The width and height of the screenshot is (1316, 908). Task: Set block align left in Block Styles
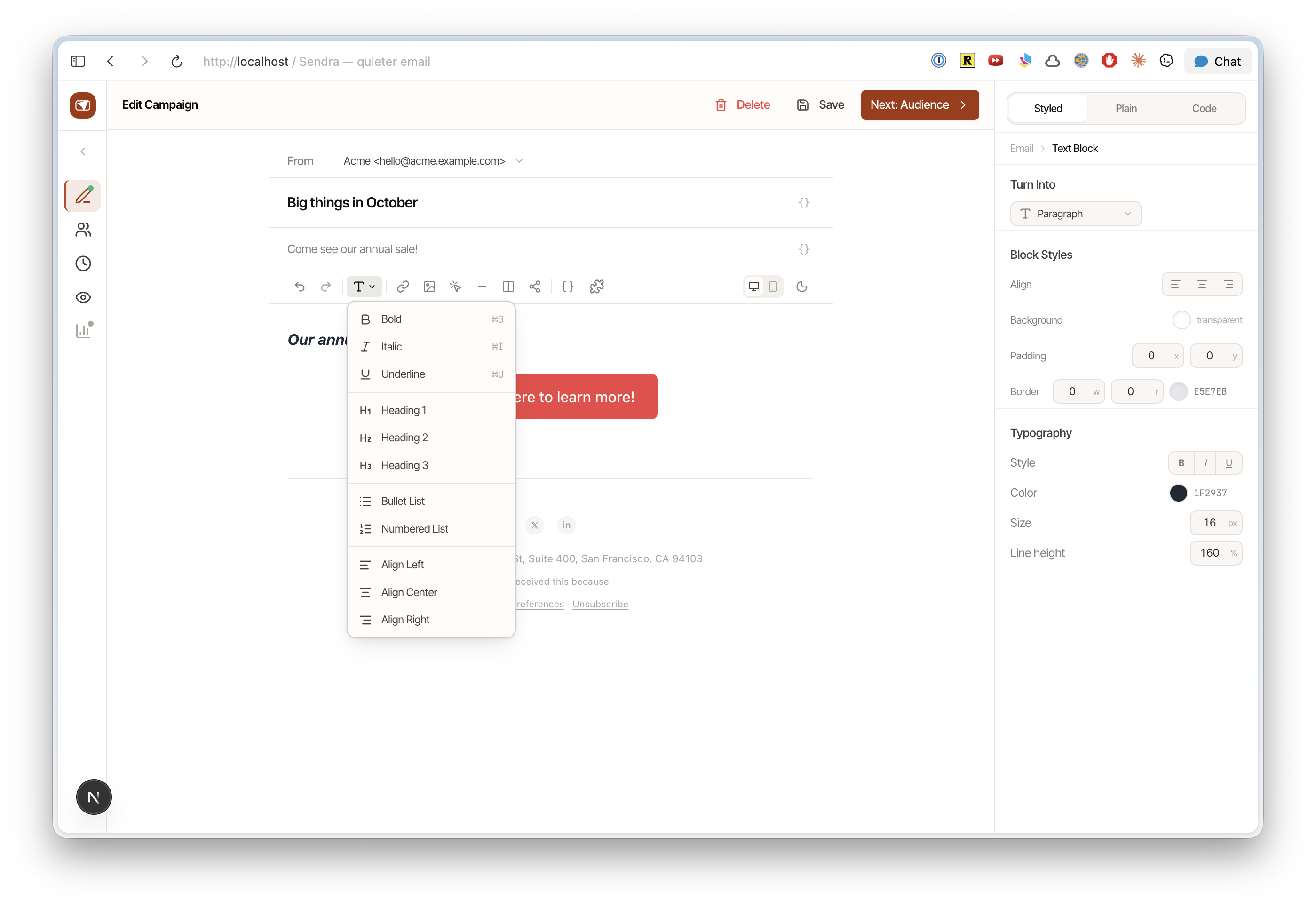(x=1175, y=285)
